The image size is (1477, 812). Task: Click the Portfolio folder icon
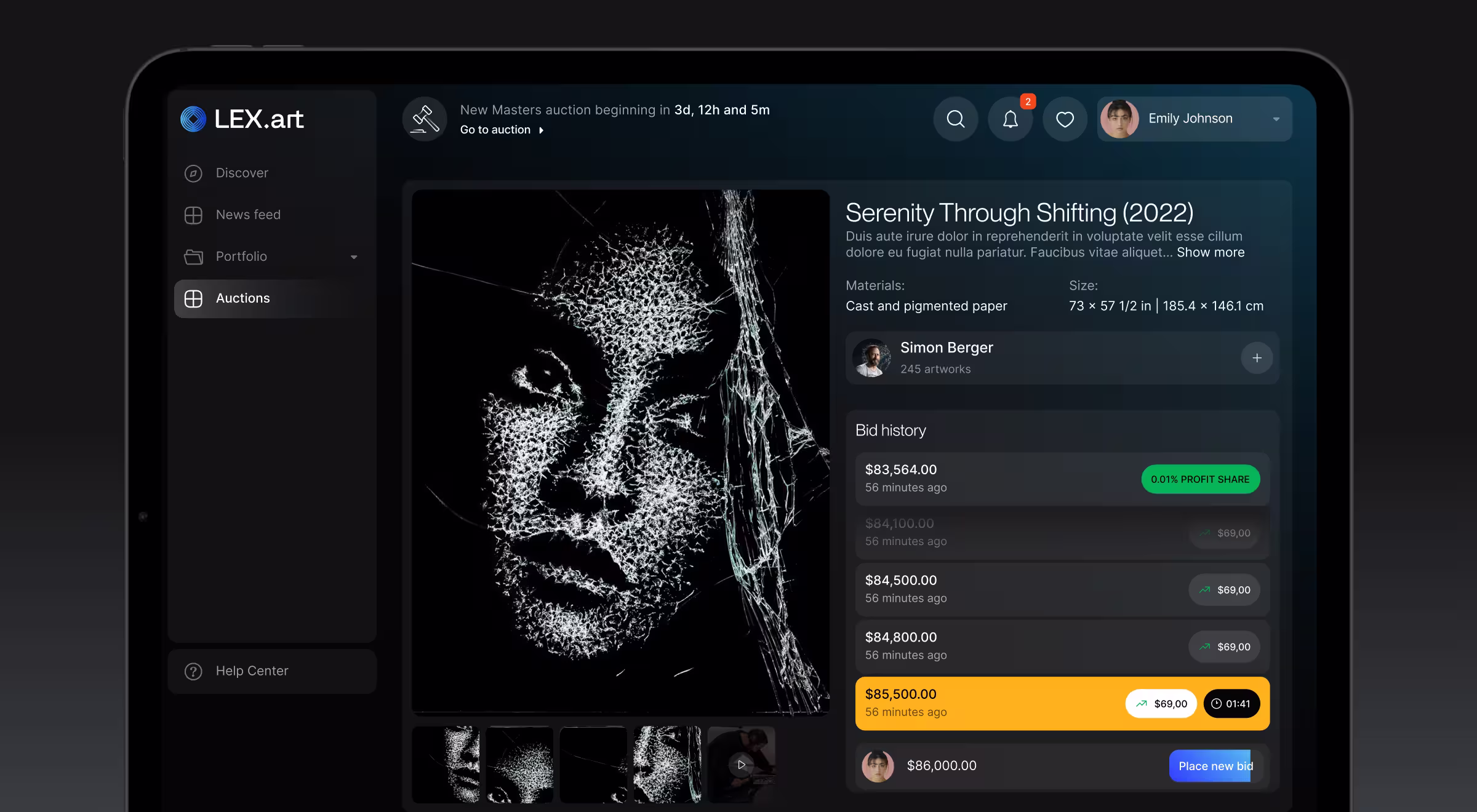click(x=193, y=257)
